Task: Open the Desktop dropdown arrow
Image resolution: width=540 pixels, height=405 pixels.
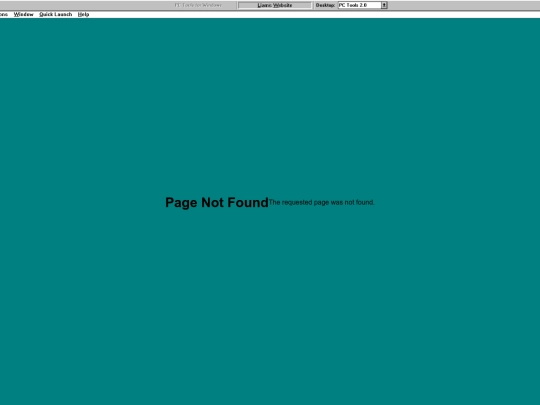Action: point(384,5)
